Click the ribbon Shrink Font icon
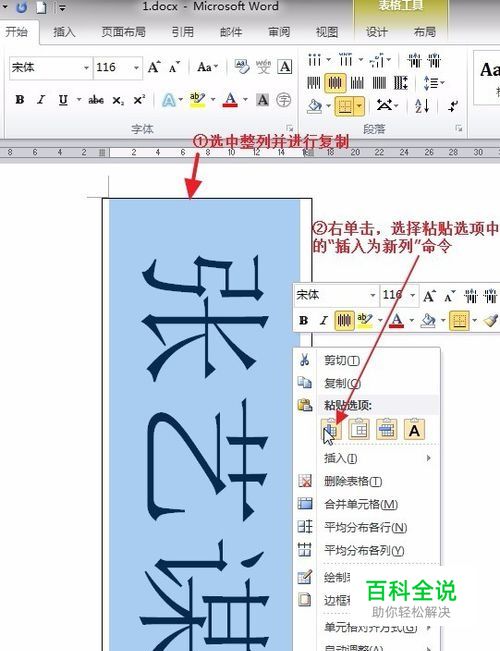The height and width of the screenshot is (651, 500). 174,67
